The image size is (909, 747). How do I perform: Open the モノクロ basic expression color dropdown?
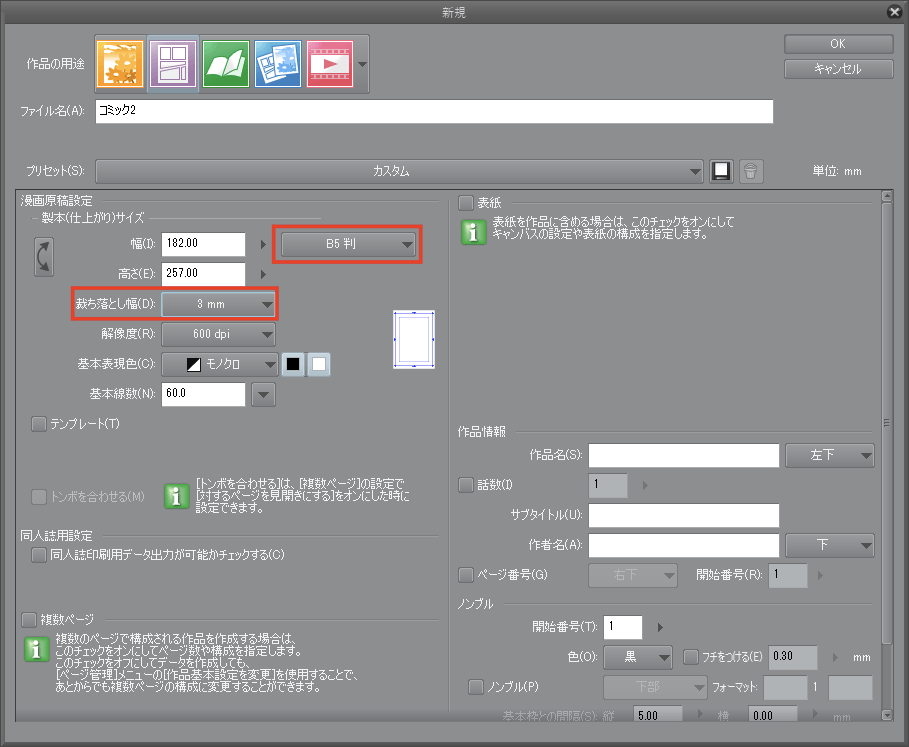pyautogui.click(x=220, y=364)
